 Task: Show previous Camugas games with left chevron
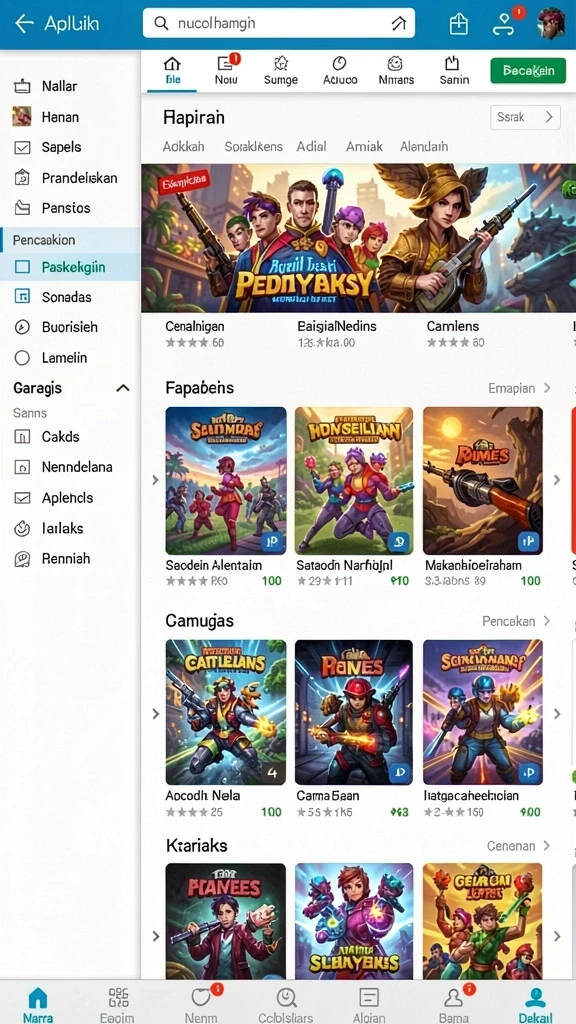[x=155, y=713]
